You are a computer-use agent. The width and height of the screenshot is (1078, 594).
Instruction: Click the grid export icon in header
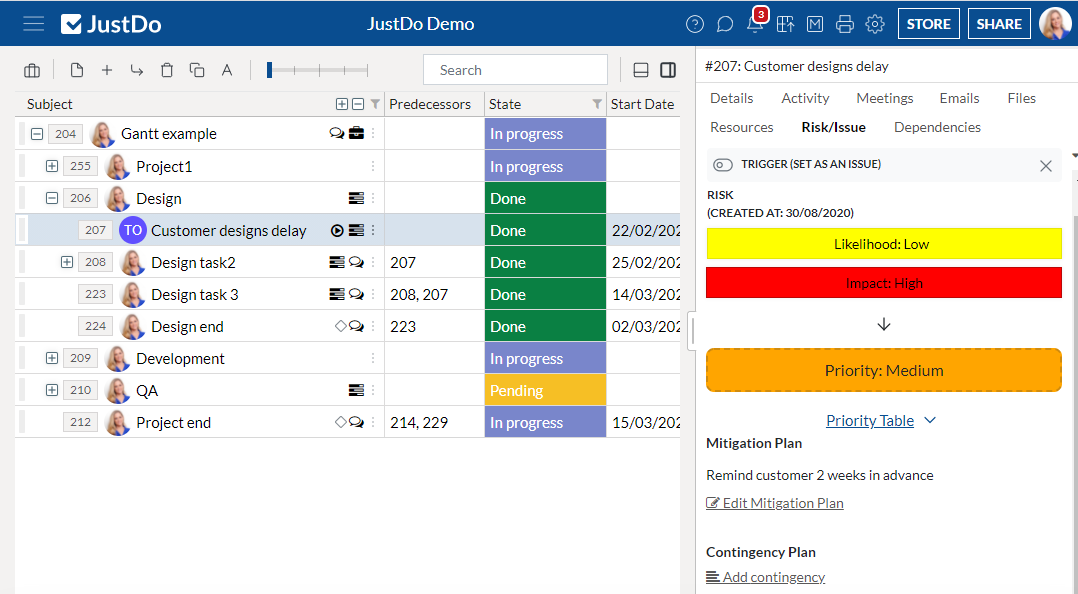click(785, 24)
